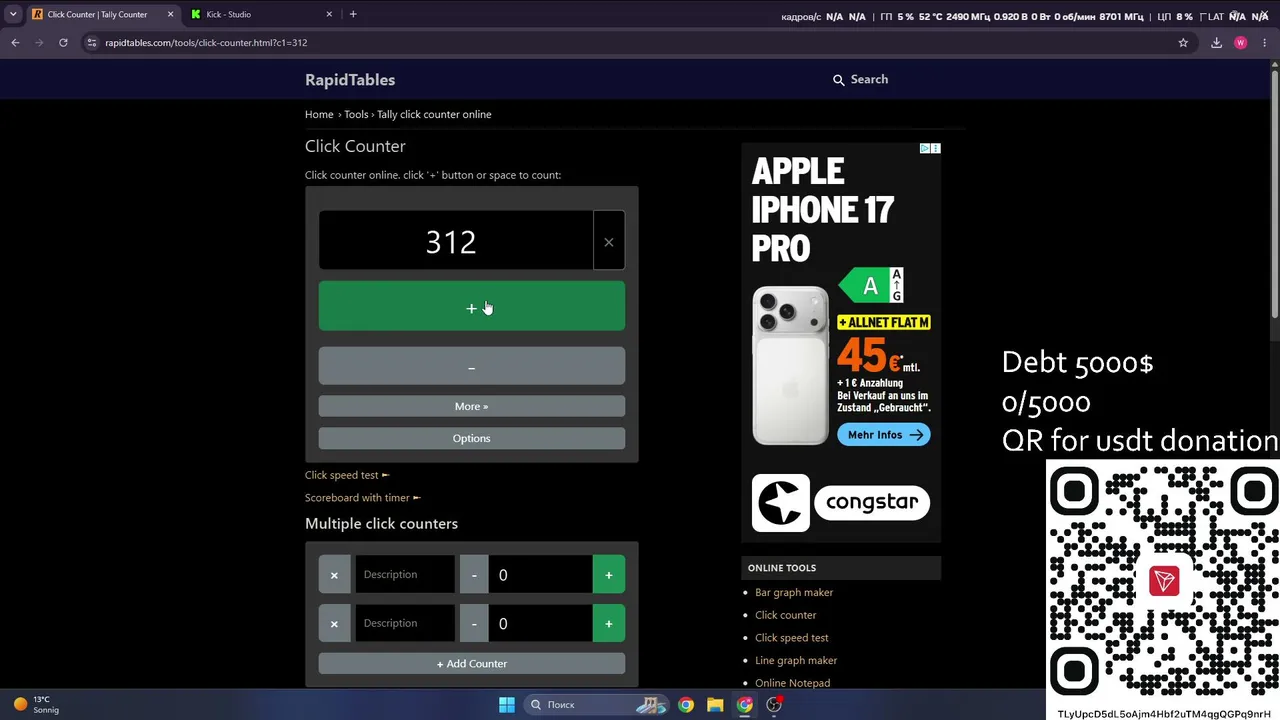This screenshot has height=720, width=1280.
Task: Open the site Search
Action: 860,79
